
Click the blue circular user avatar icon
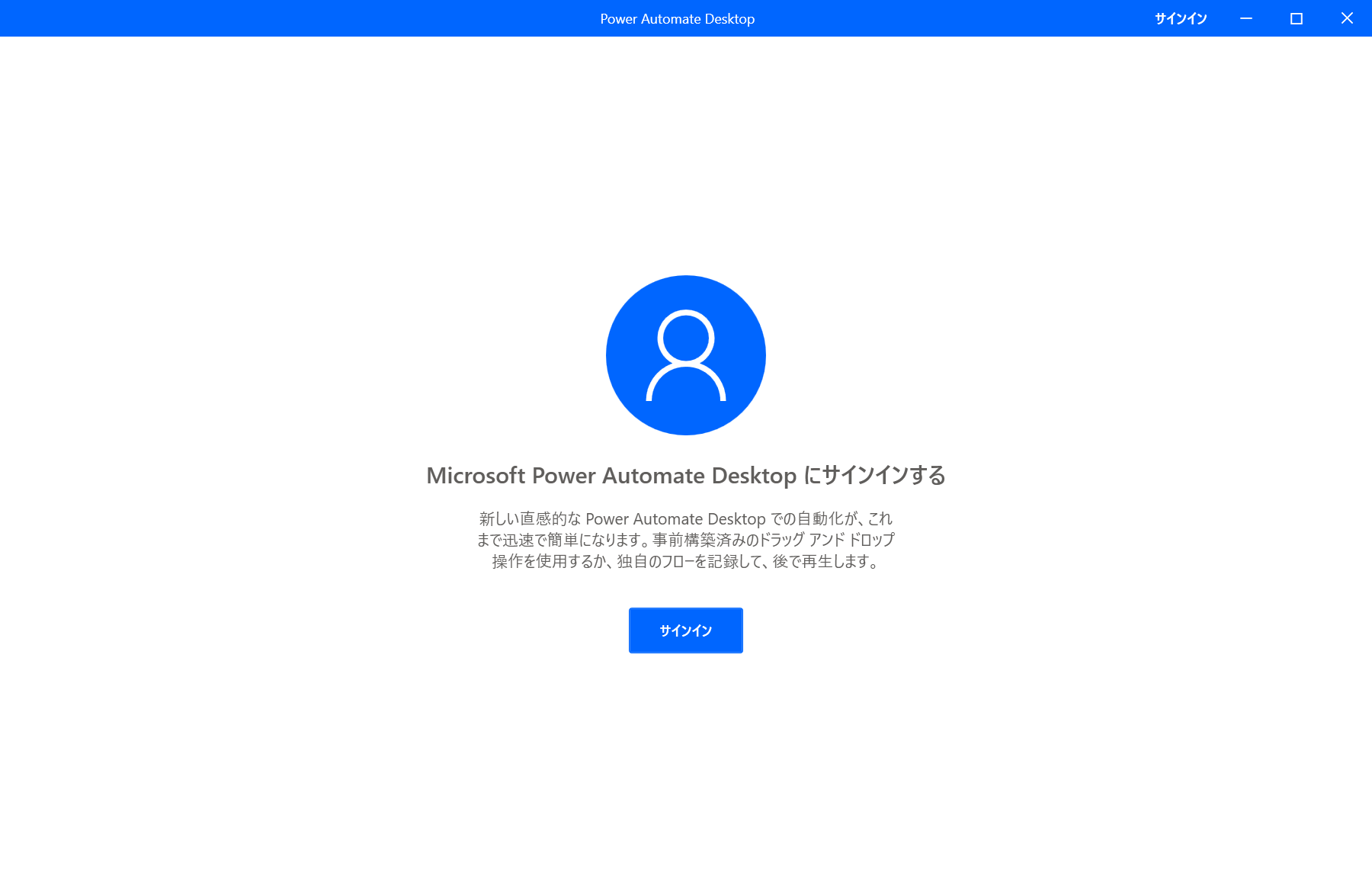pyautogui.click(x=686, y=355)
